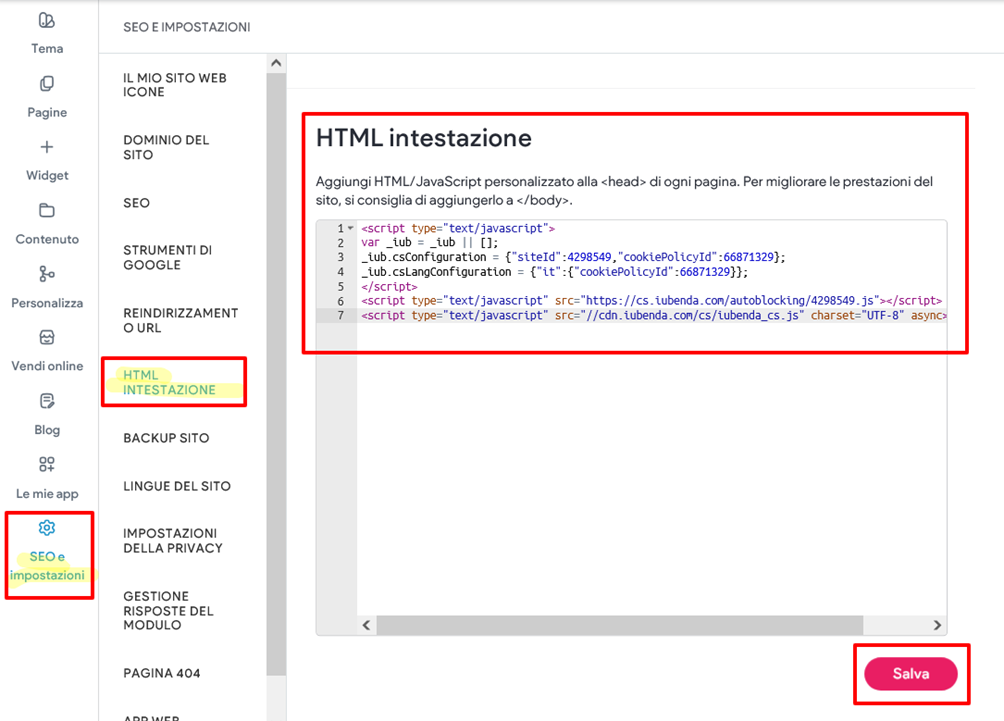
Task: Open Le mie app icon
Action: (46, 465)
